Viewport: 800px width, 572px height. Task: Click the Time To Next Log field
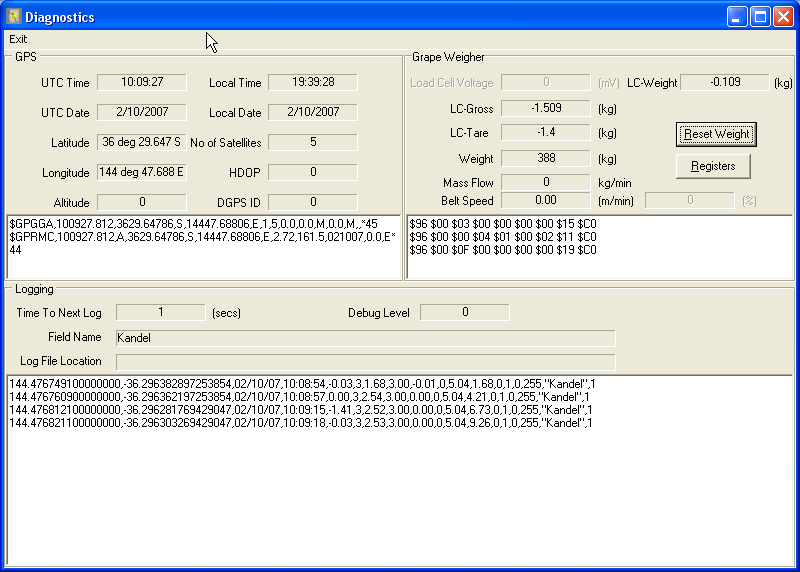[x=160, y=313]
